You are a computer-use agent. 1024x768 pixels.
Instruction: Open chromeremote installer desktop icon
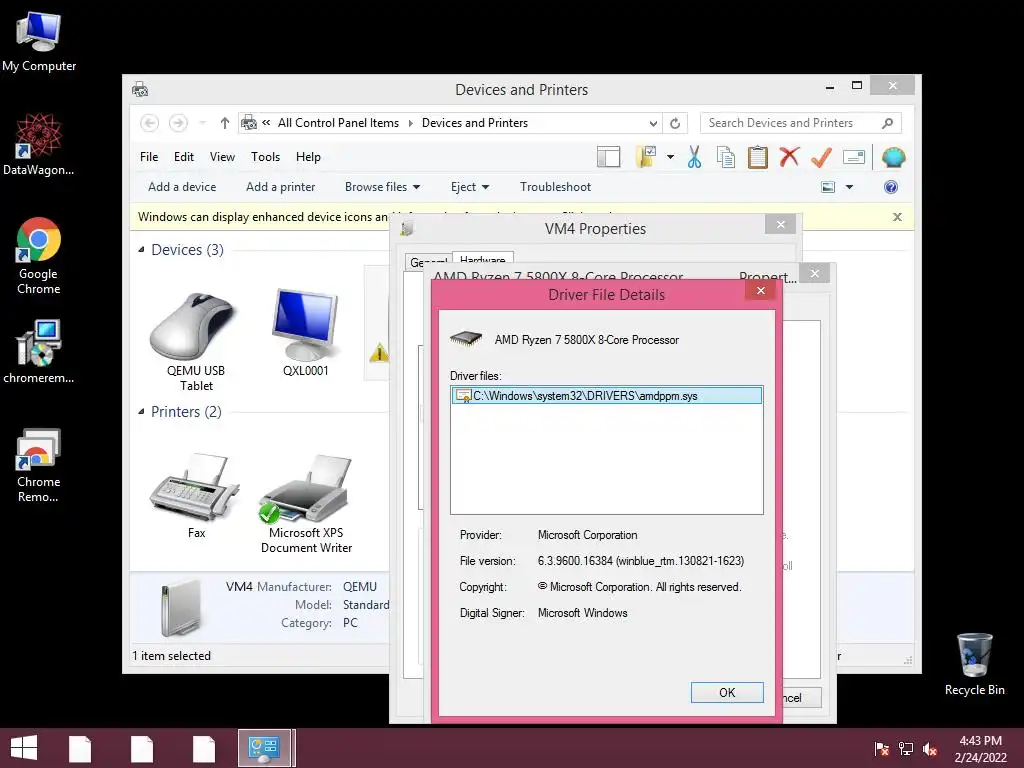(x=39, y=351)
